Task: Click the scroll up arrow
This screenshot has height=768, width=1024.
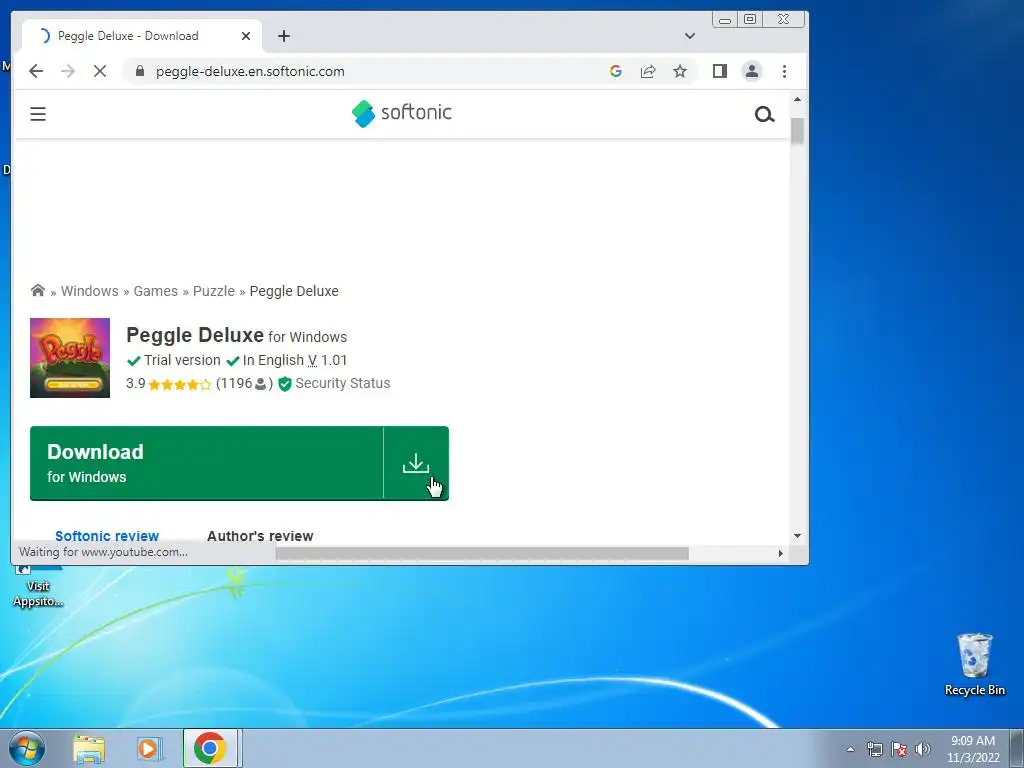Action: pyautogui.click(x=797, y=99)
